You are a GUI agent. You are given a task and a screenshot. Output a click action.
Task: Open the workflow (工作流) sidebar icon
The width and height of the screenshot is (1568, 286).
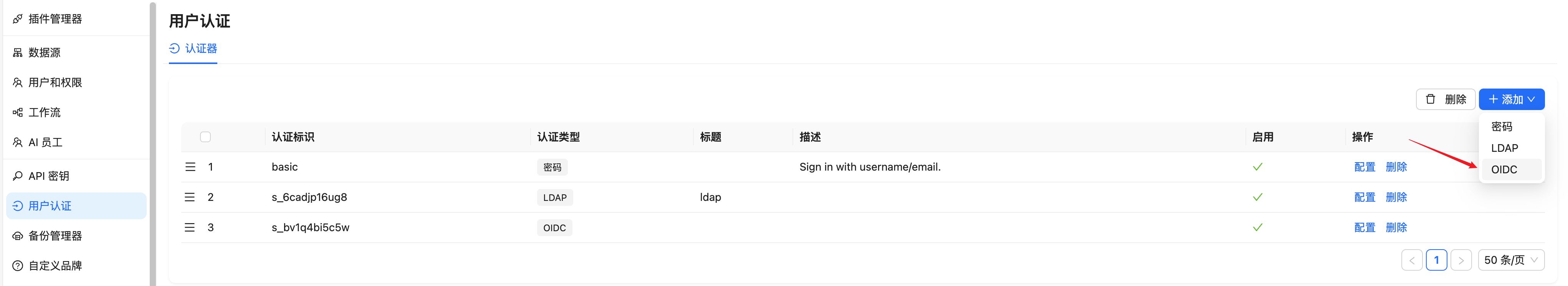click(x=18, y=112)
